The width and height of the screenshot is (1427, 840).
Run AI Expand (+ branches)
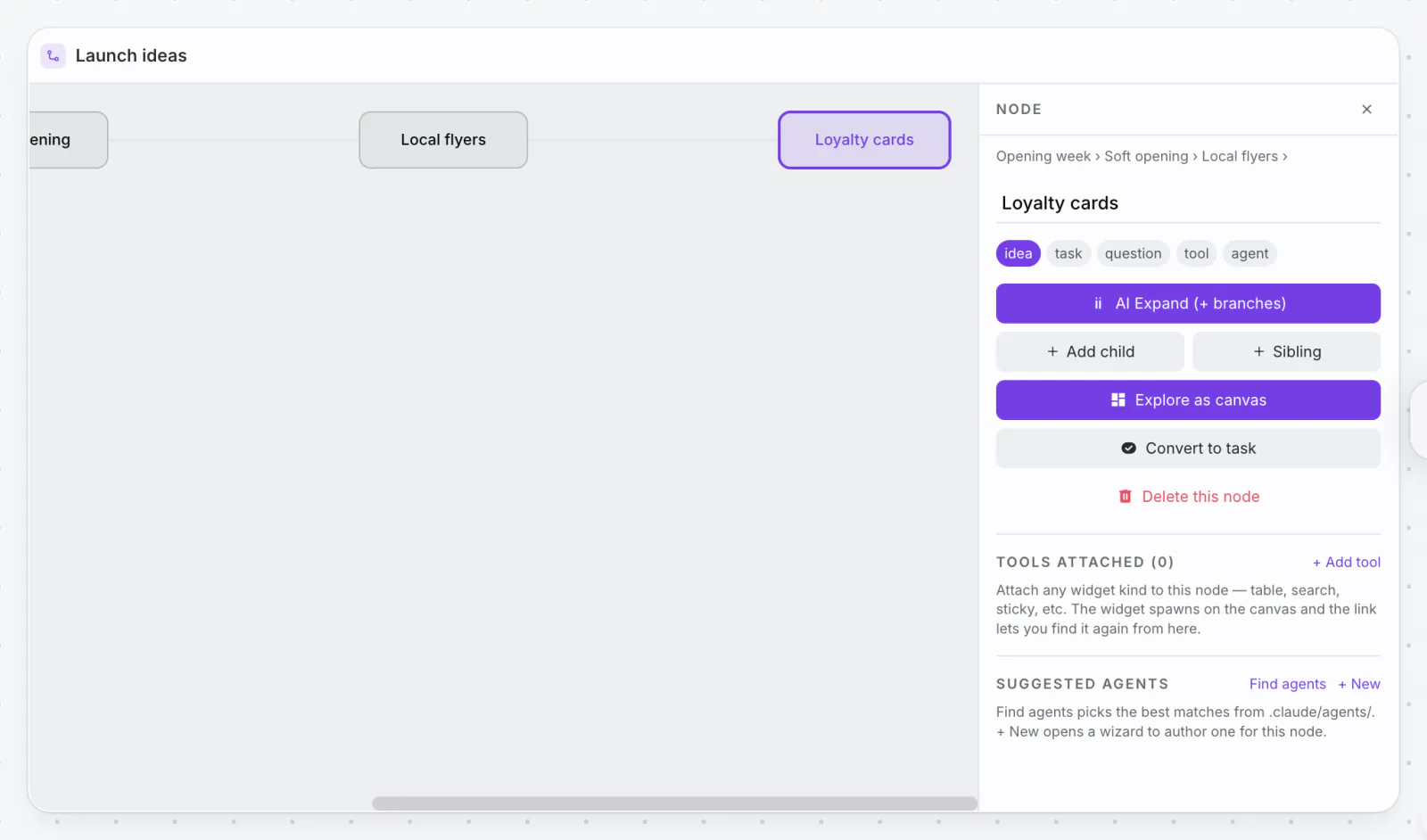tap(1188, 303)
